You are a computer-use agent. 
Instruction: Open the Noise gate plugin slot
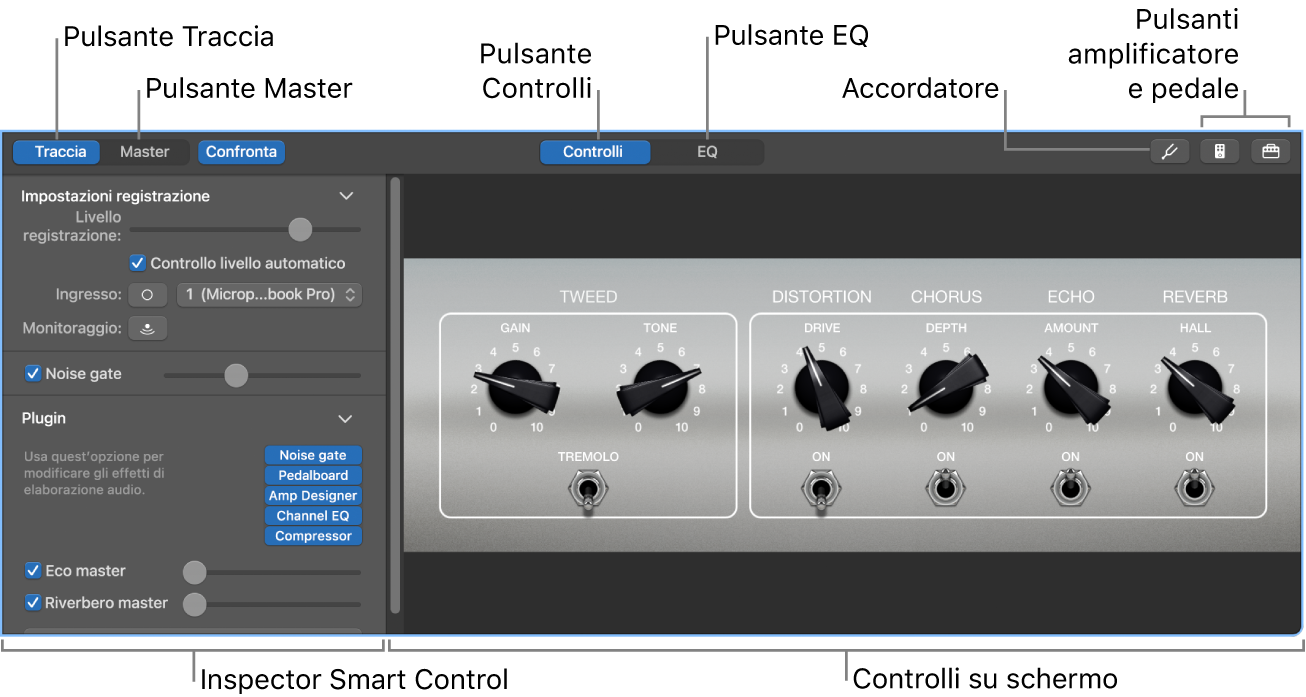(313, 456)
